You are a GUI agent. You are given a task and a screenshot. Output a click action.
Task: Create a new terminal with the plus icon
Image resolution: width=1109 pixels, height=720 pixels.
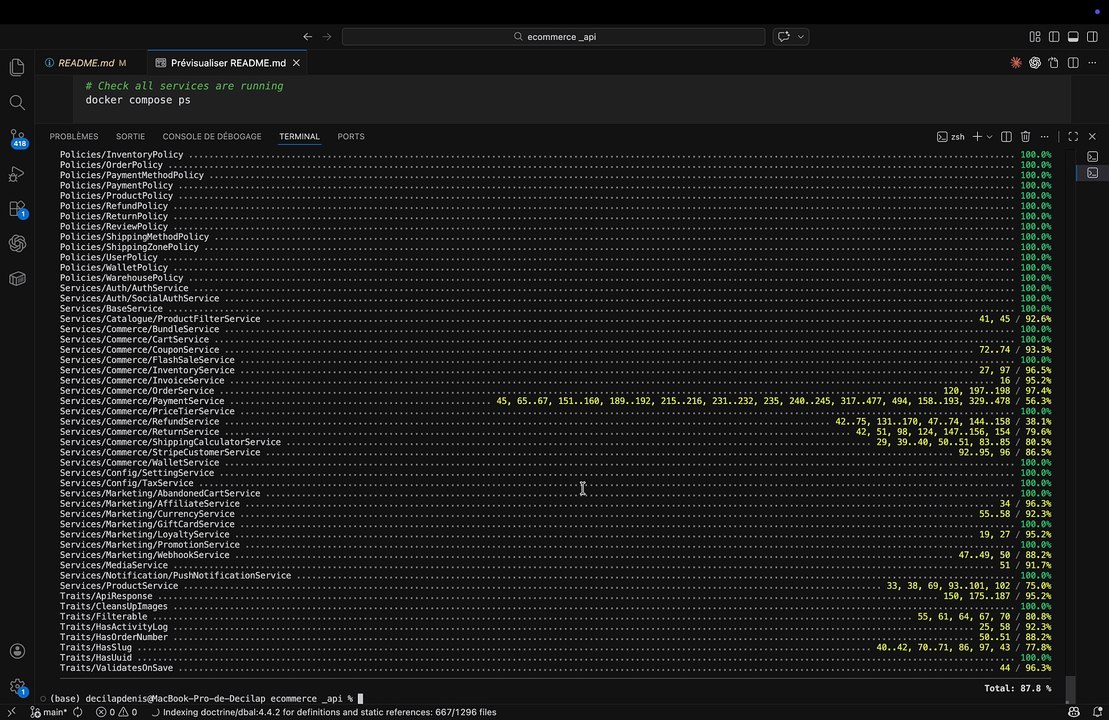[977, 137]
